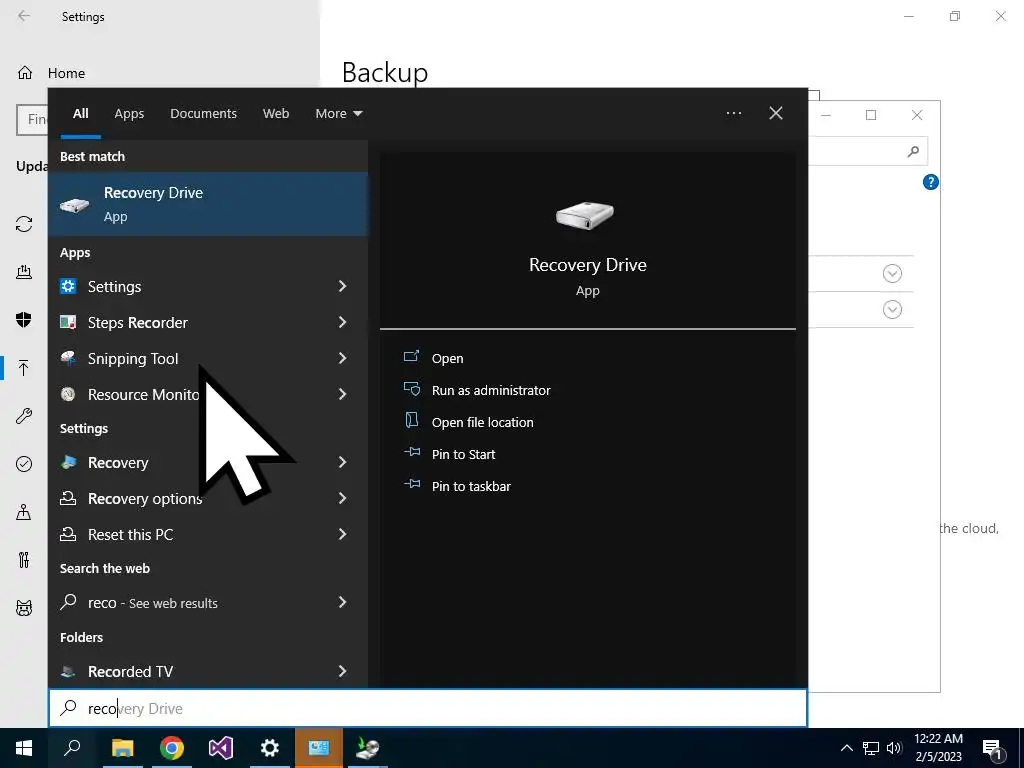Image resolution: width=1024 pixels, height=768 pixels.
Task: Click the Troubleshoot wrench icon in Settings sidebar
Action: [24, 415]
